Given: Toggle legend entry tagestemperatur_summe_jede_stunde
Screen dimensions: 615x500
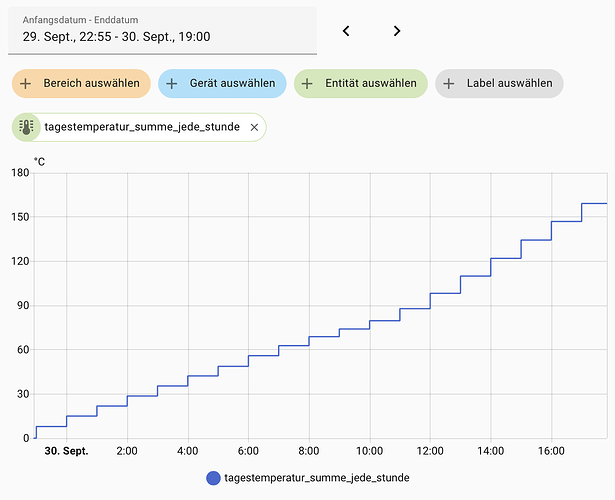Looking at the screenshot, I should tap(308, 478).
